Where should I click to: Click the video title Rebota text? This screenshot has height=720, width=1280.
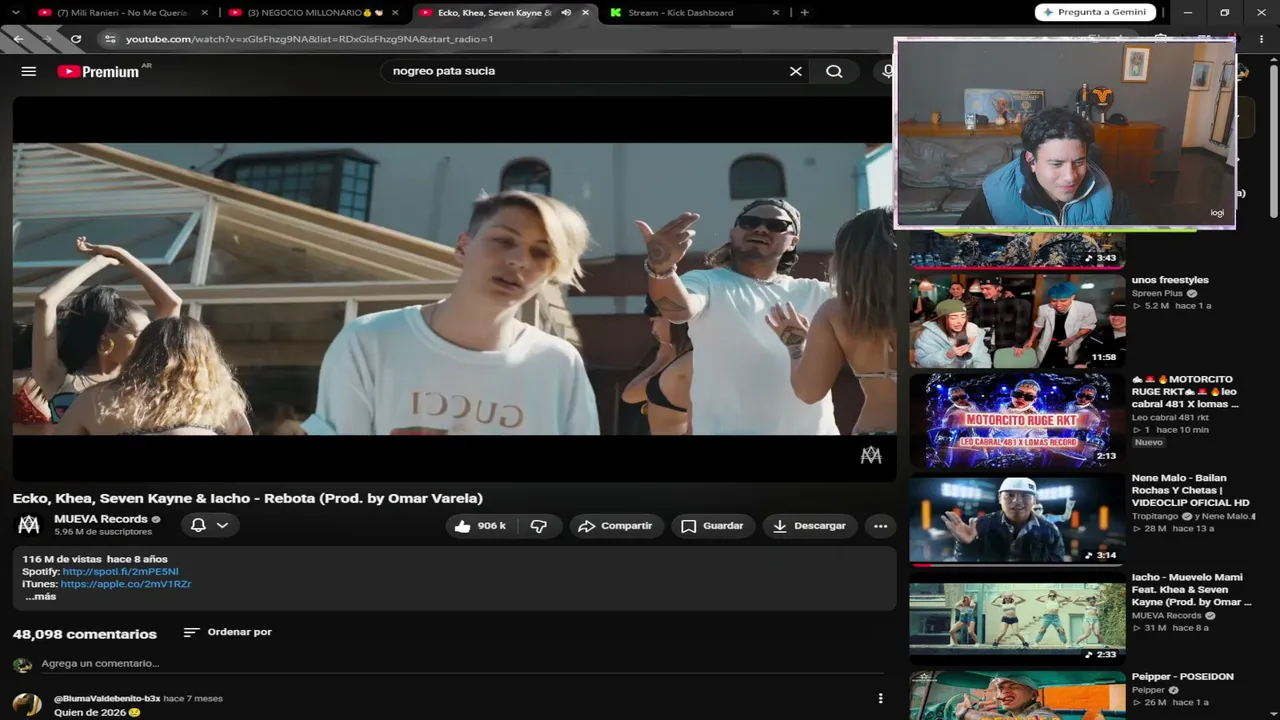click(x=248, y=498)
